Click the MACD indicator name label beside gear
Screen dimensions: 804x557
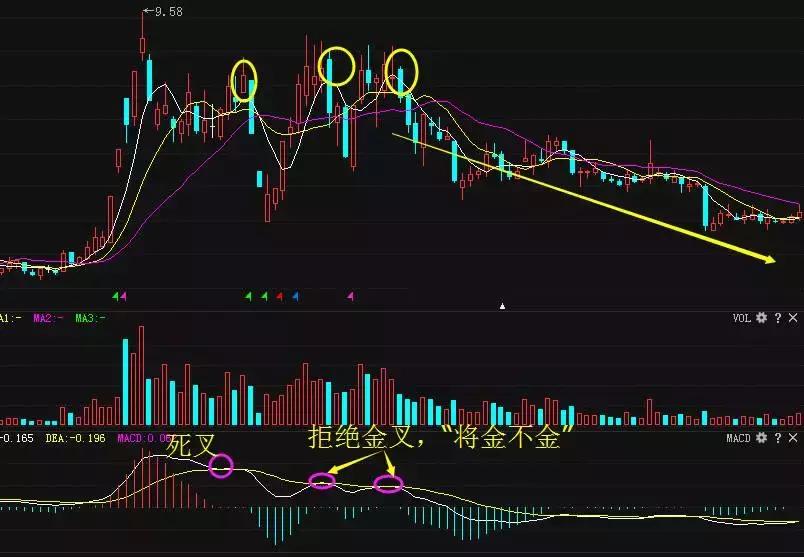coord(738,438)
